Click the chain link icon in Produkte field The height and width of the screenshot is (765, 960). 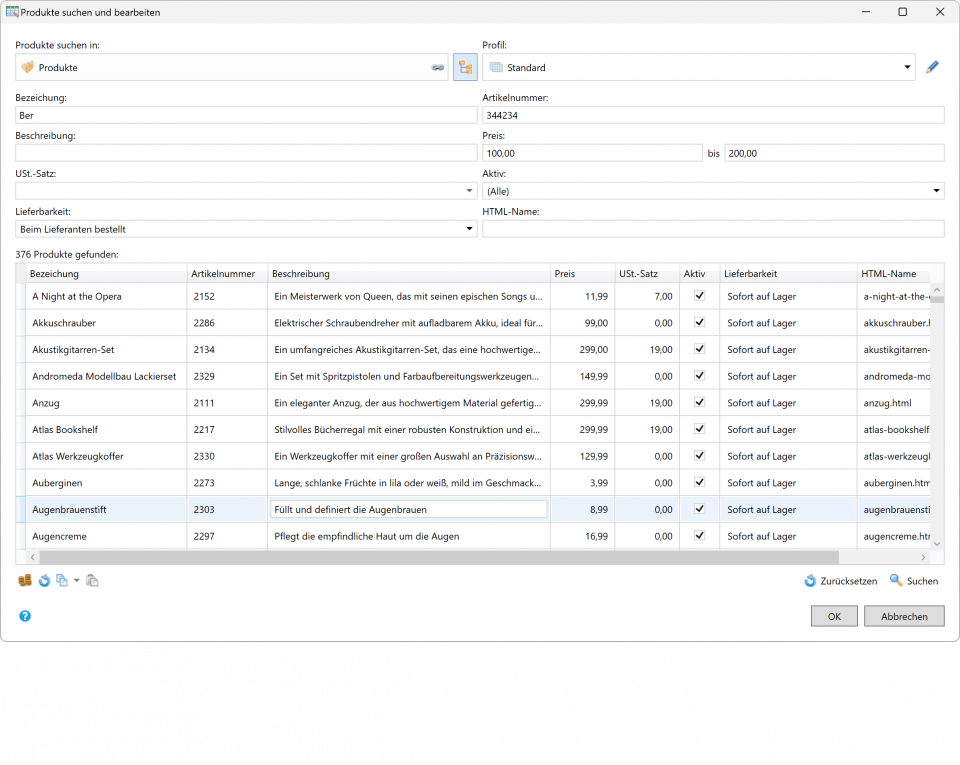point(437,68)
